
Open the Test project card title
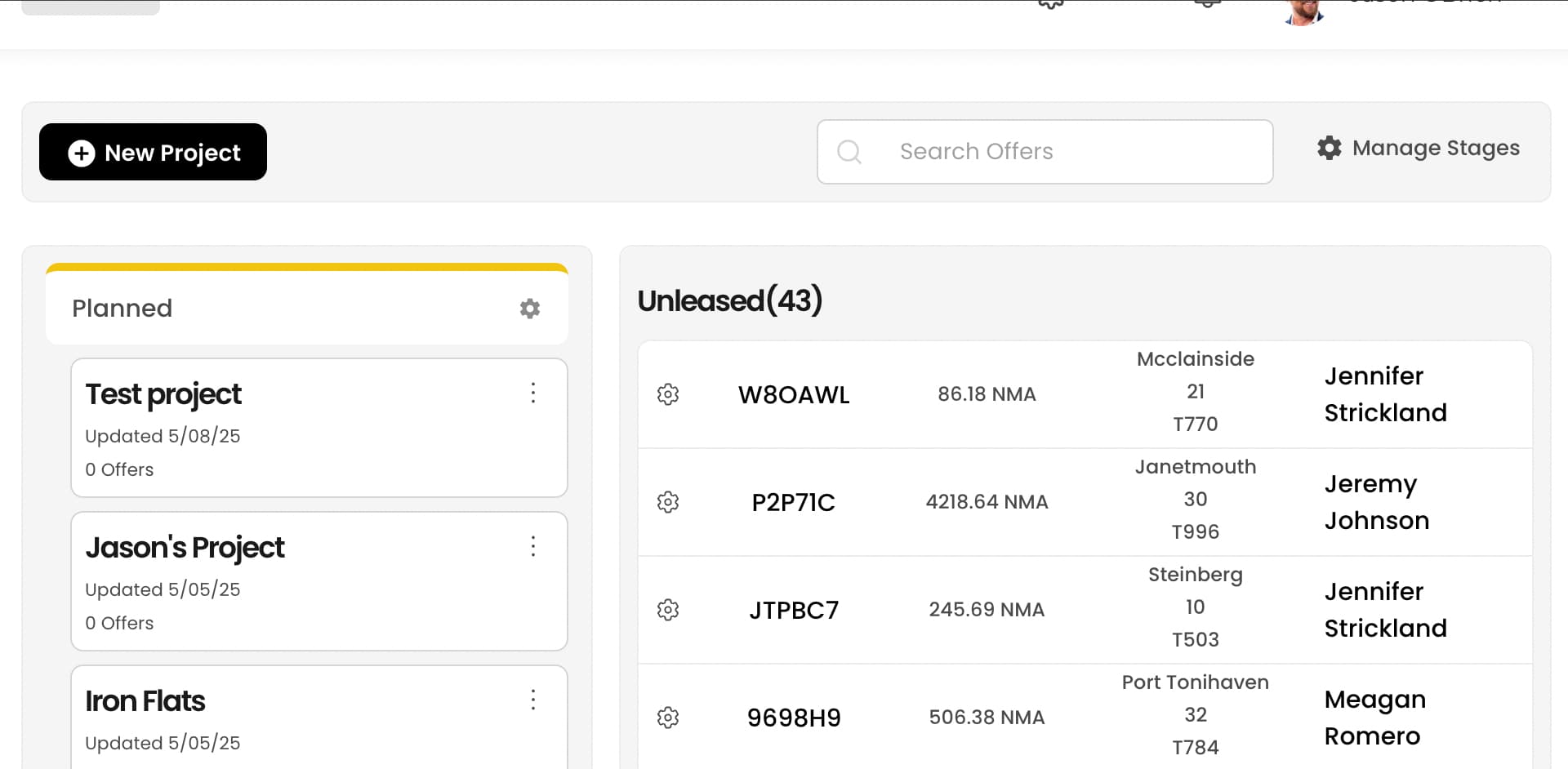163,394
